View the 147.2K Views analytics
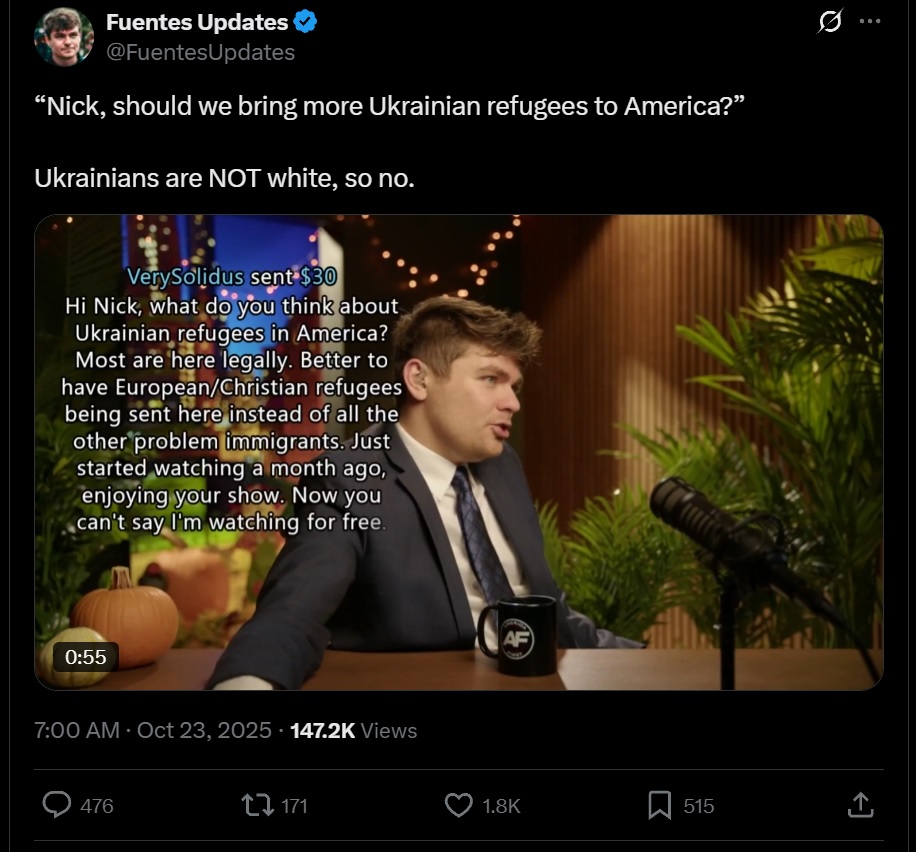Screen dimensions: 916x852 coord(353,730)
